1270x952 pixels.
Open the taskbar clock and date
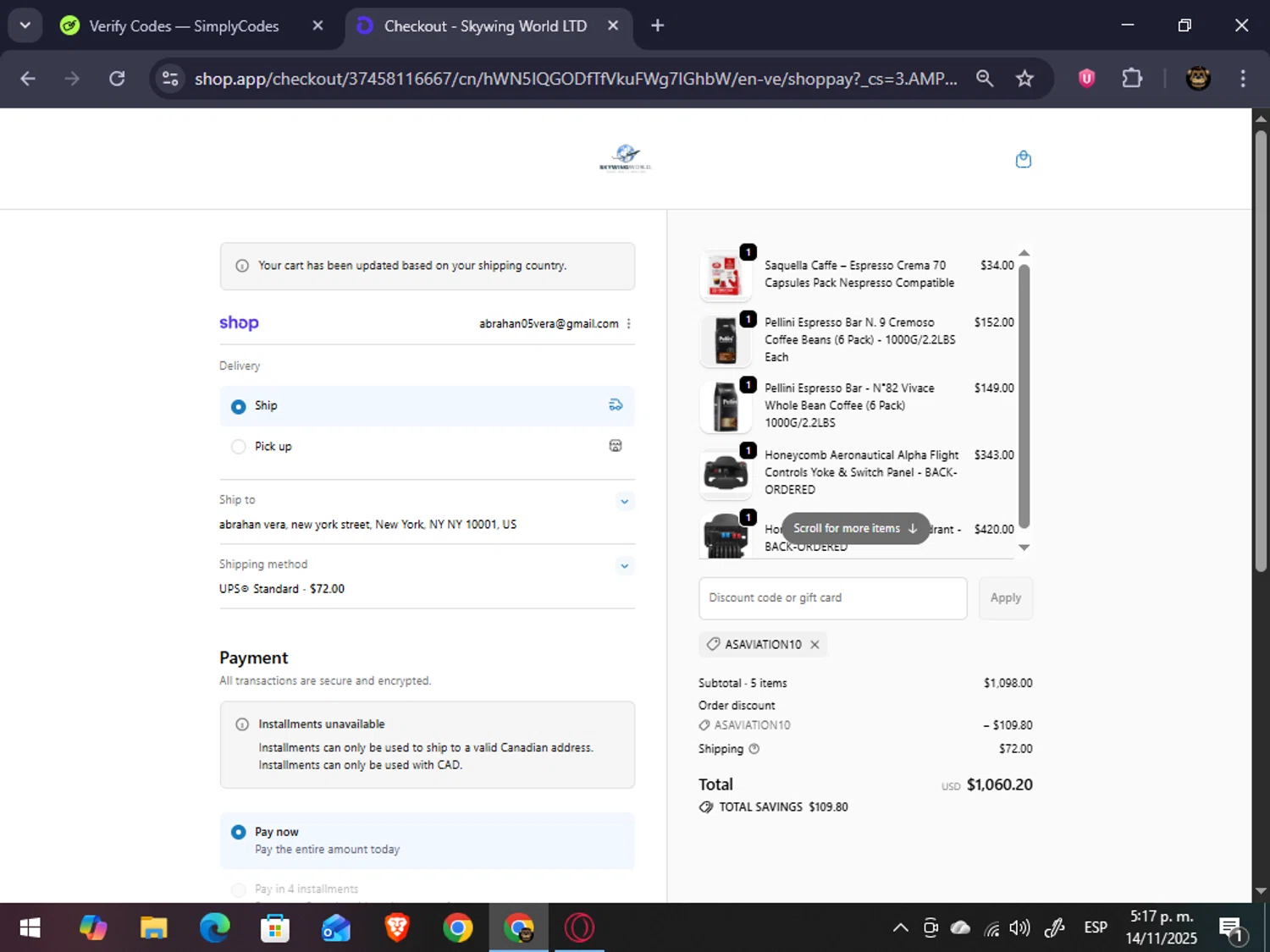[1161, 927]
